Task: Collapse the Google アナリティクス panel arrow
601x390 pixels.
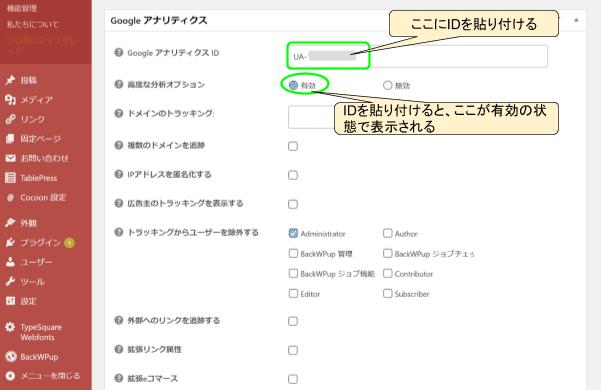Action: pos(576,20)
